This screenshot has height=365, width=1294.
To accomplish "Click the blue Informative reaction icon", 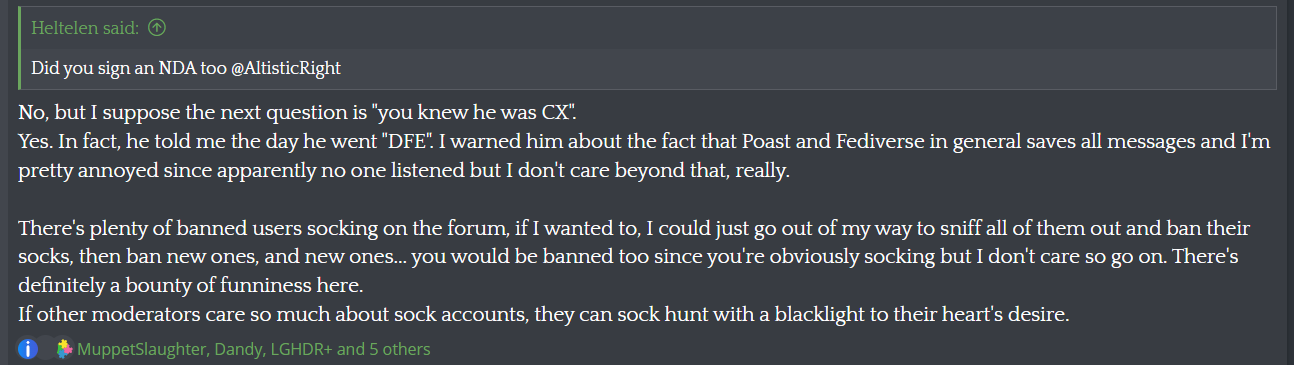I will (x=28, y=349).
